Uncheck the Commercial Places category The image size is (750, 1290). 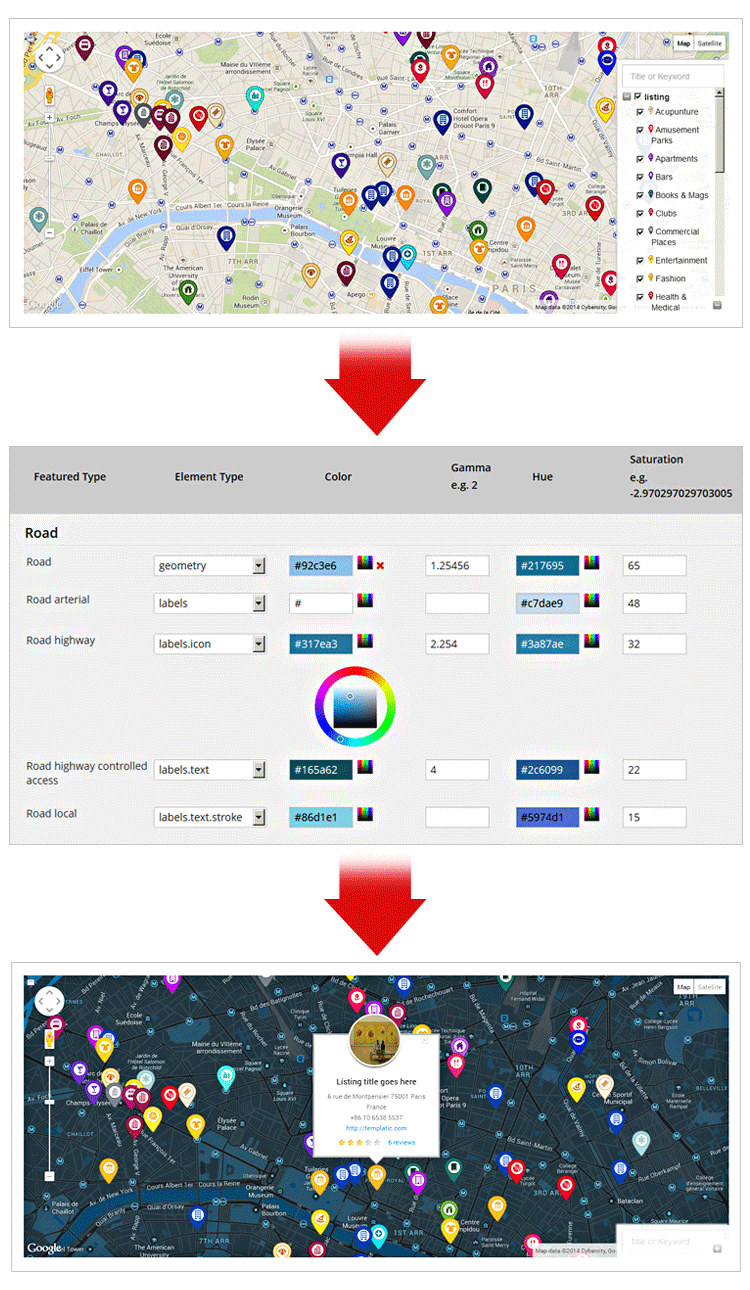(640, 231)
